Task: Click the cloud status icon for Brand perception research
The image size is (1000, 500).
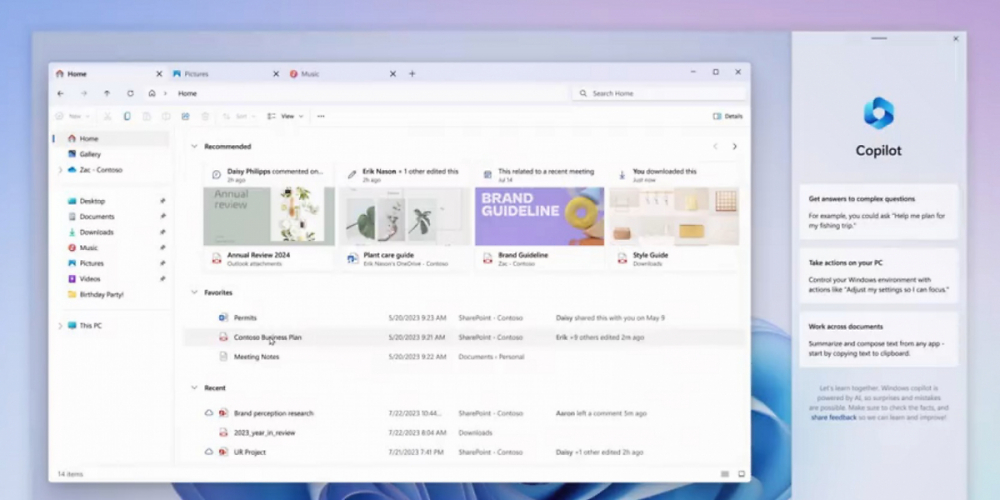Action: tap(209, 413)
